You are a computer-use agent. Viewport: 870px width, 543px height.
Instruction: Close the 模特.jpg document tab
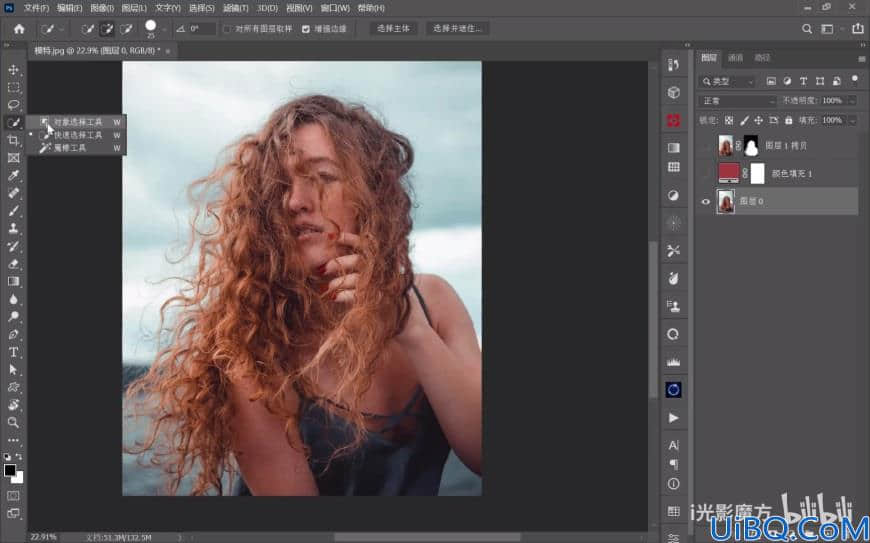coord(168,51)
